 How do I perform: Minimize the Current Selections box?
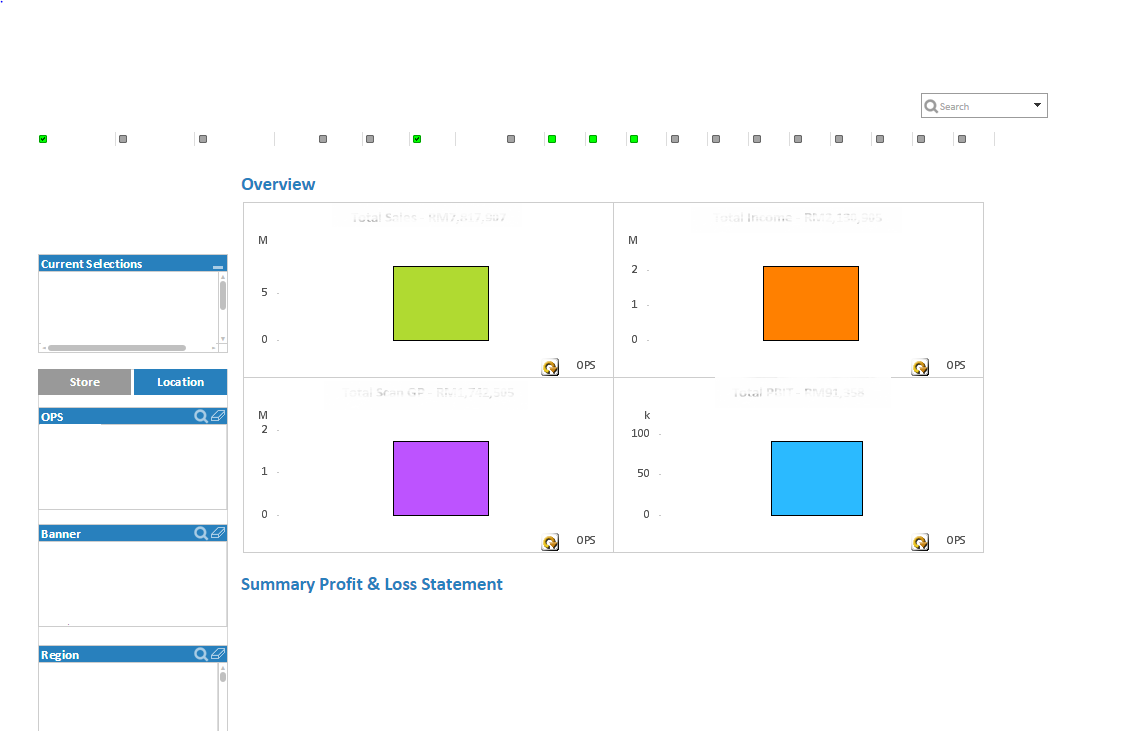(218, 265)
